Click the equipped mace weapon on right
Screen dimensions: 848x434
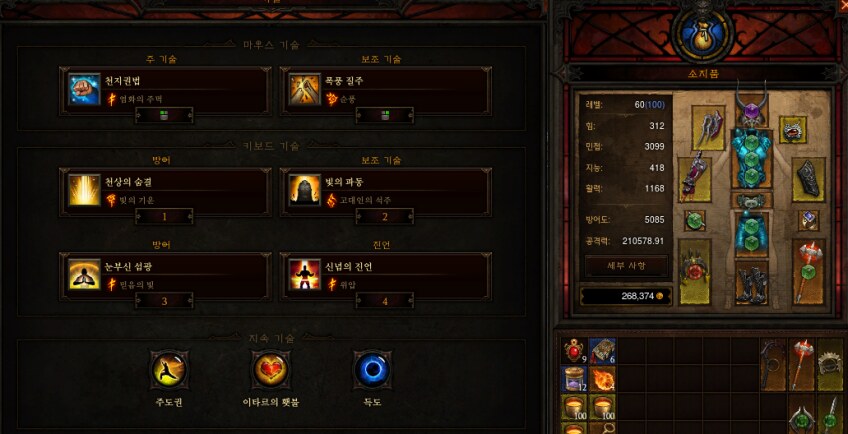(809, 272)
